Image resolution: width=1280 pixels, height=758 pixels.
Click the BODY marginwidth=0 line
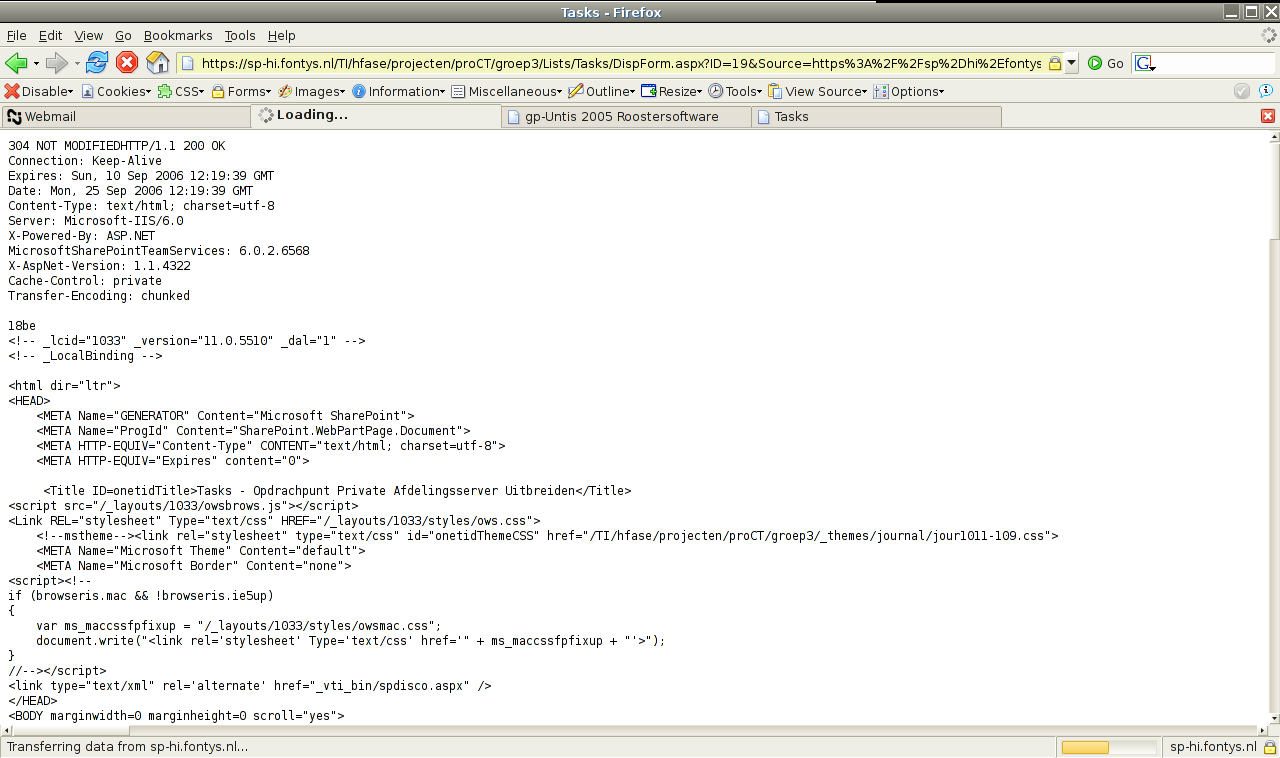[176, 716]
